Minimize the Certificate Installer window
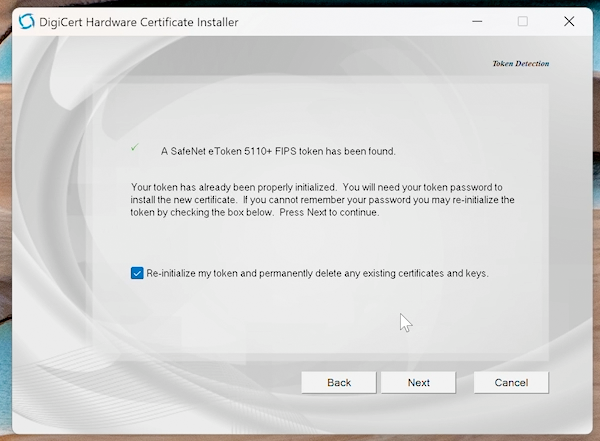The height and width of the screenshot is (441, 600). (x=476, y=21)
